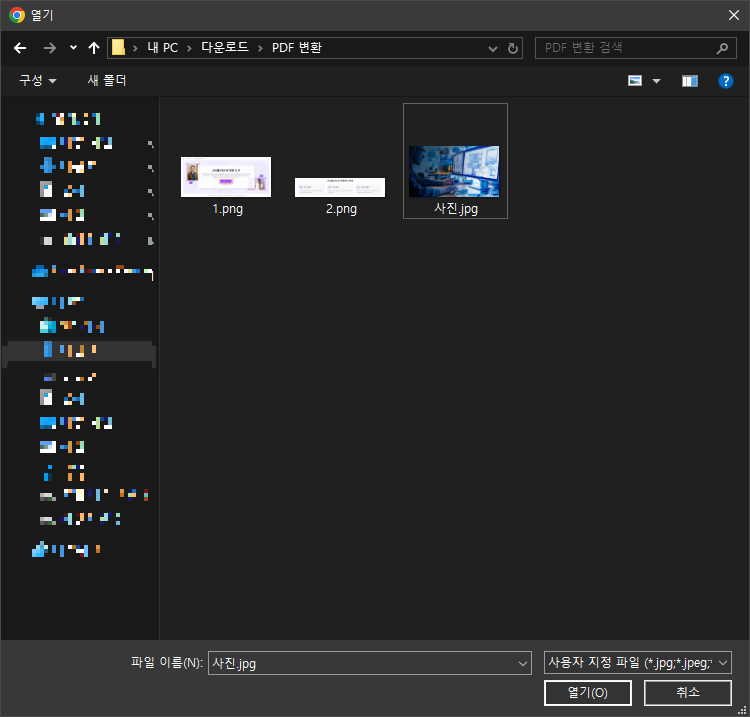Confirm selection with 열기(O) button
The width and height of the screenshot is (750, 717).
(587, 693)
